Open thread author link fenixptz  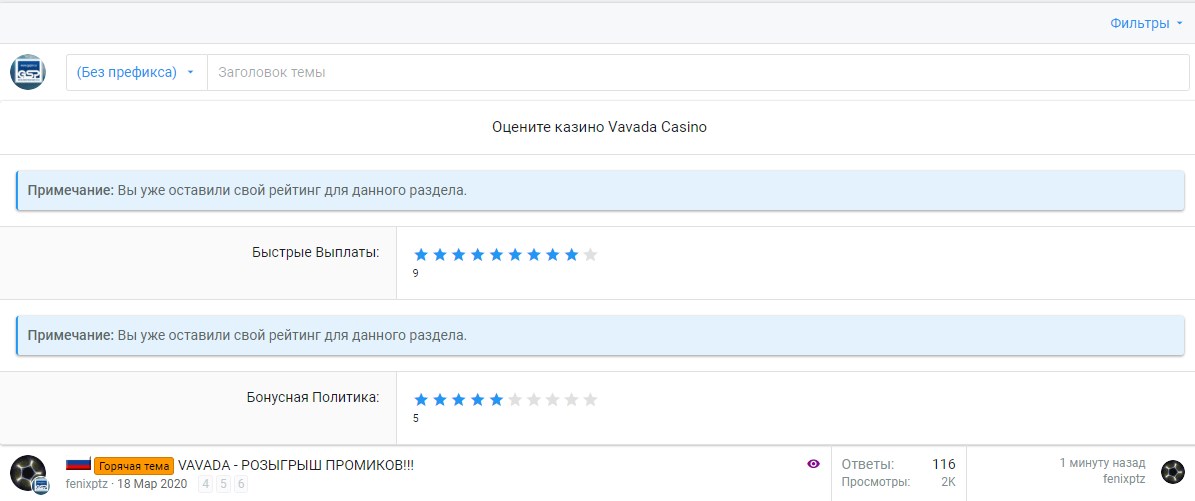(x=87, y=484)
